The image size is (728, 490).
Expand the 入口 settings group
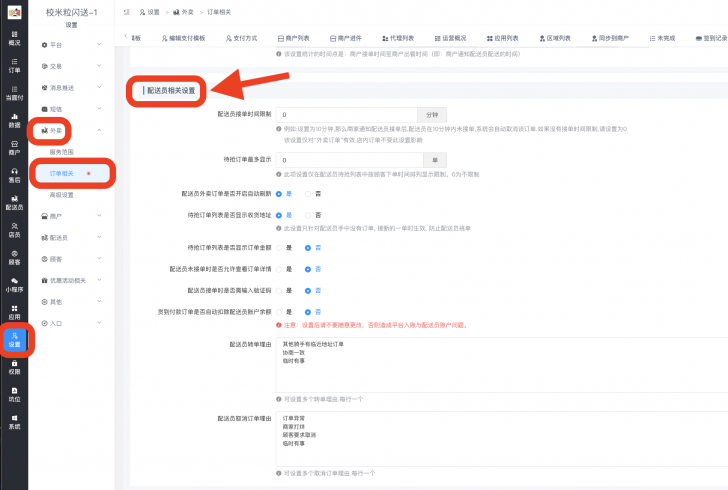pyautogui.click(x=72, y=323)
